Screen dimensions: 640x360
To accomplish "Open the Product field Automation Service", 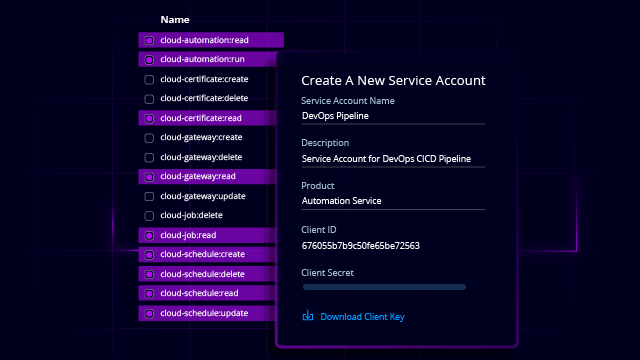I will [x=393, y=201].
